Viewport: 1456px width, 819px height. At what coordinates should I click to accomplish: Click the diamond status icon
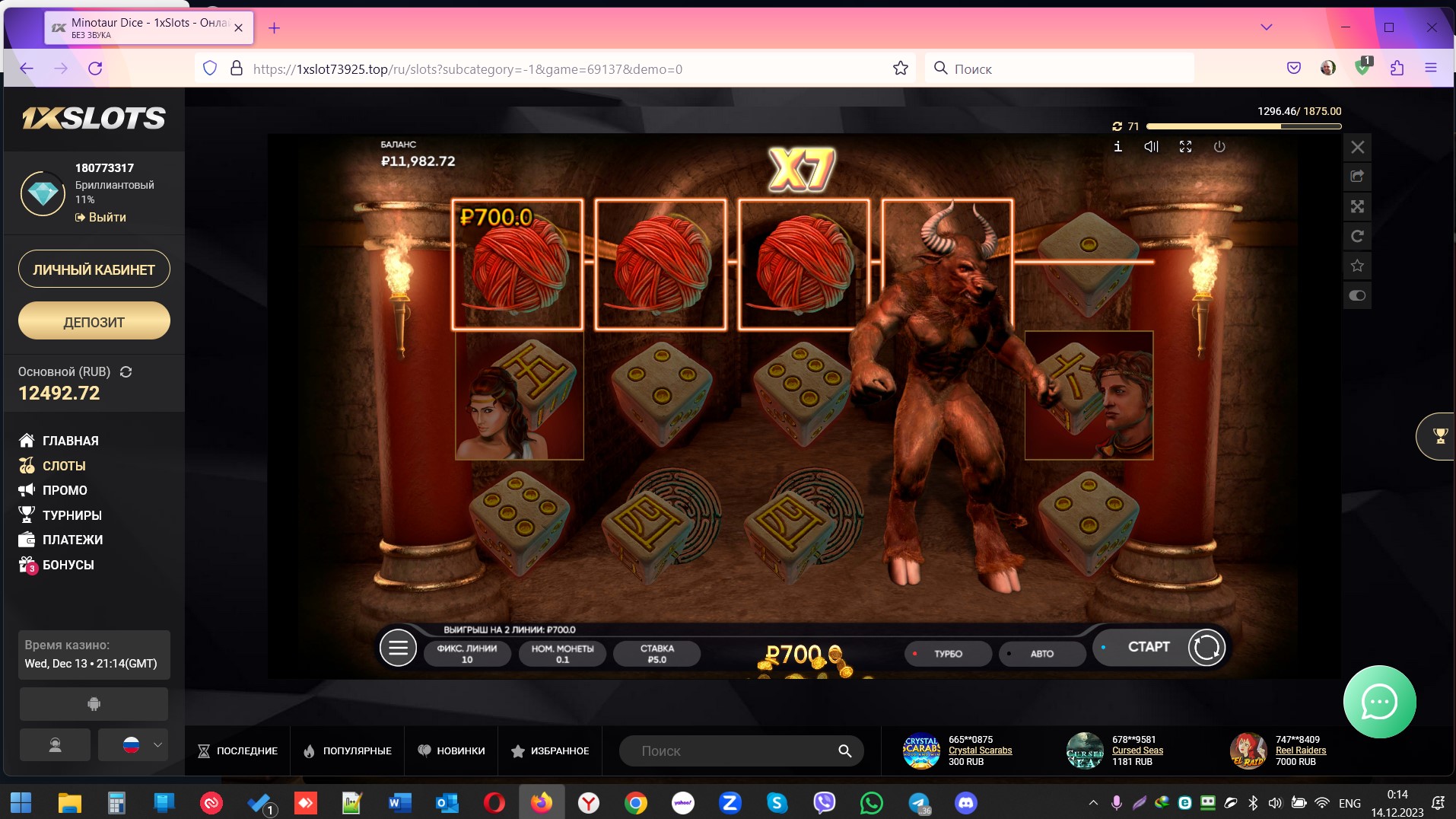coord(43,193)
